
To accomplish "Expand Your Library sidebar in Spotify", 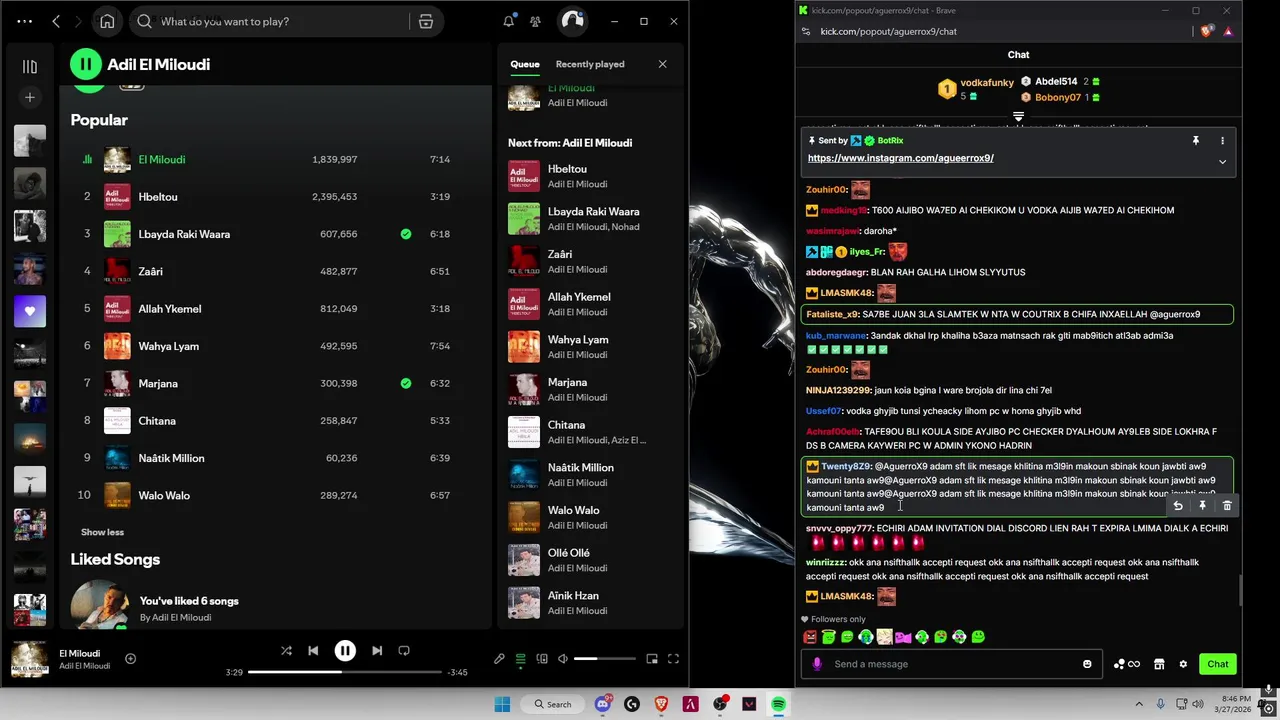I will click(x=30, y=66).
